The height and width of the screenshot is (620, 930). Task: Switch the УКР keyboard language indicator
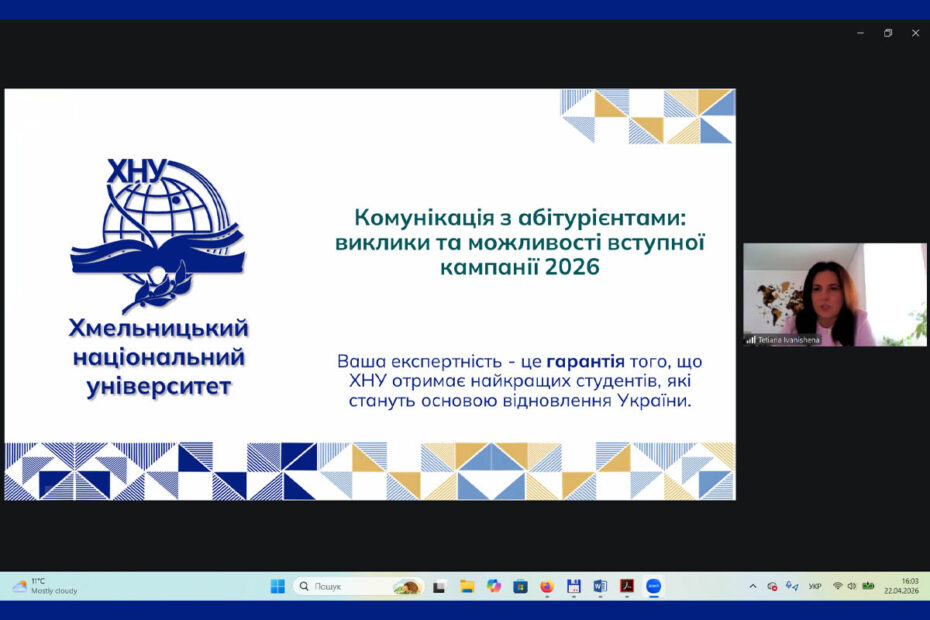click(815, 587)
